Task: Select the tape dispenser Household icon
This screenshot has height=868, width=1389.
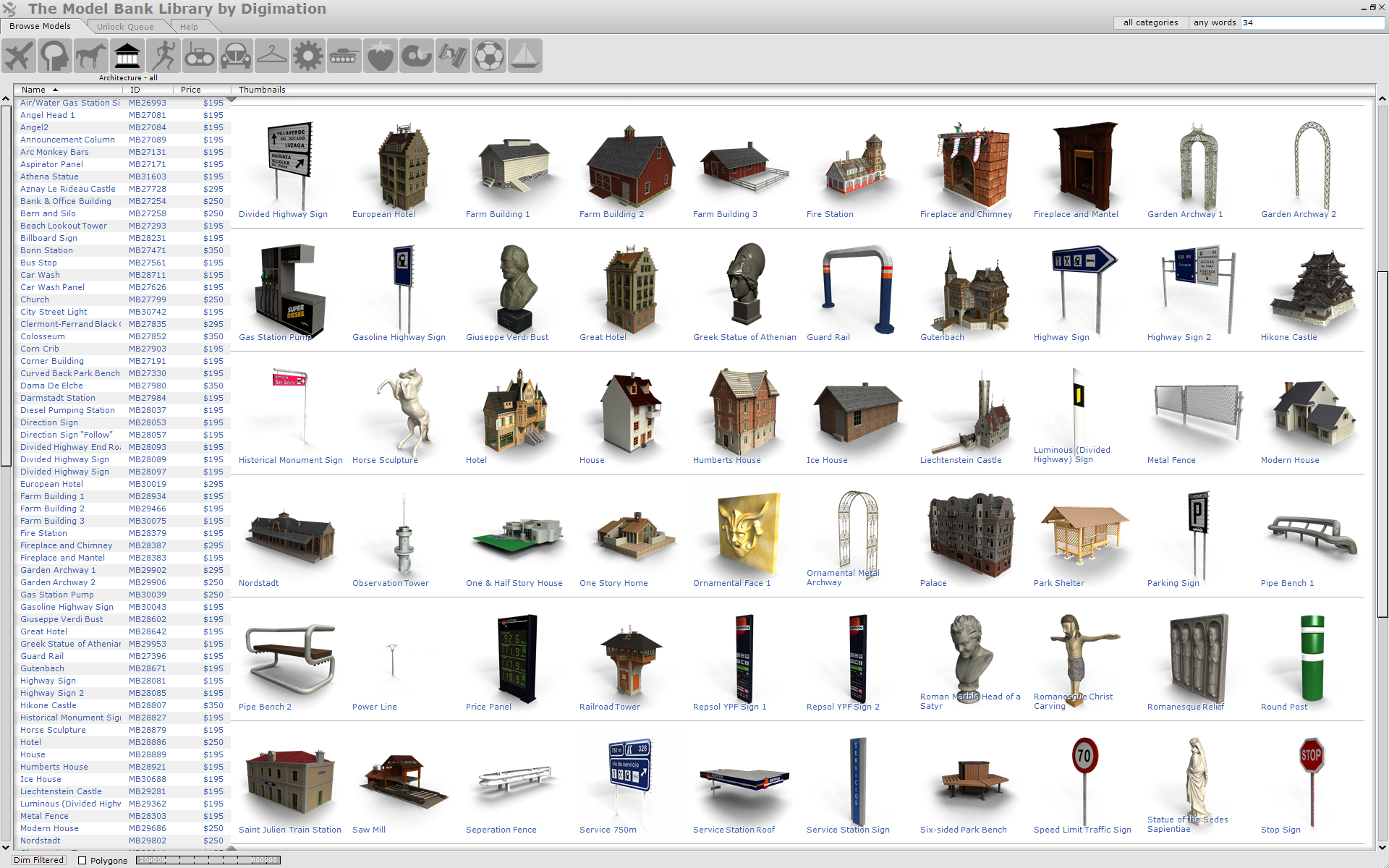Action: pyautogui.click(x=417, y=56)
